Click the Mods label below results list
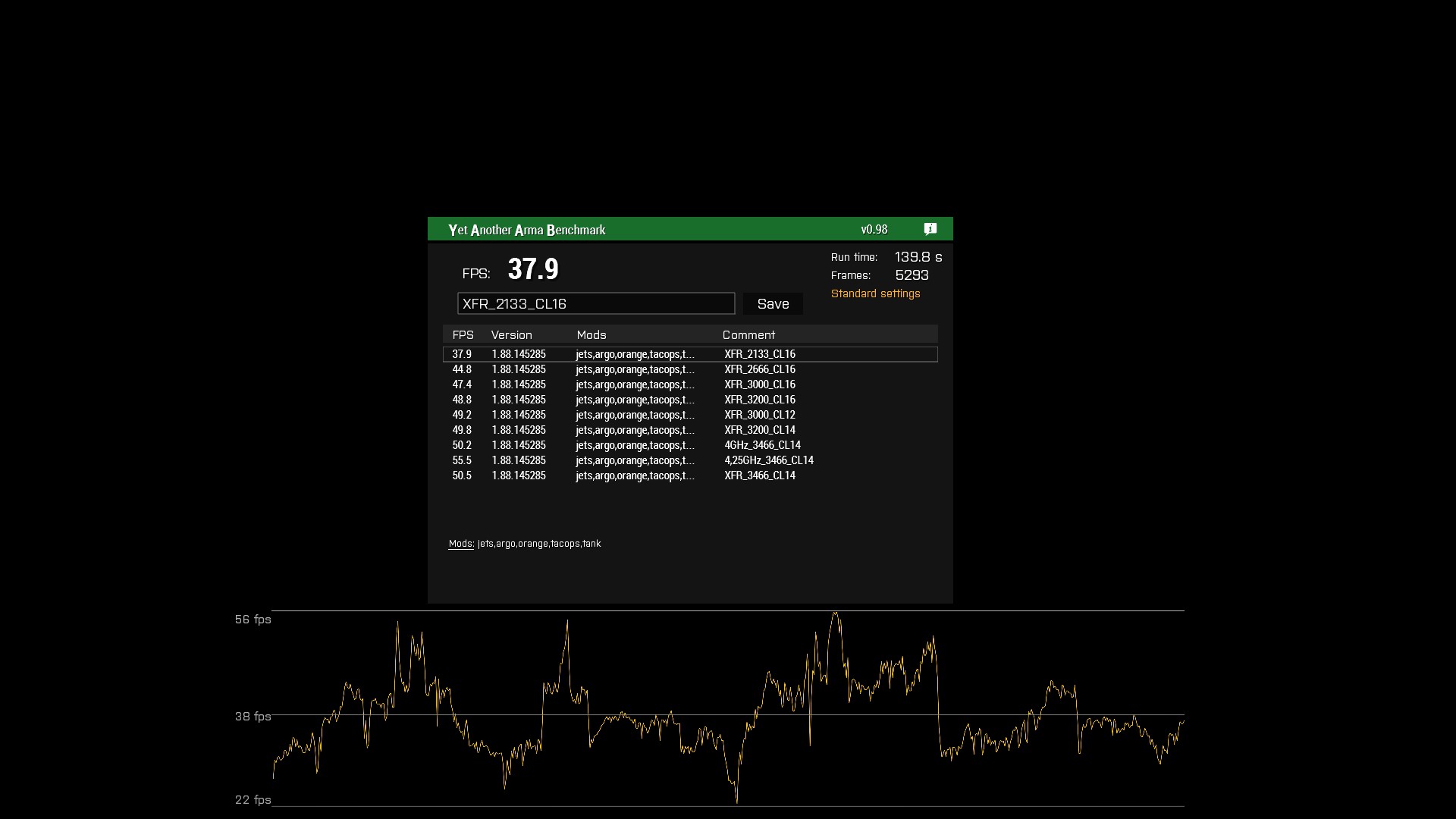 460,544
